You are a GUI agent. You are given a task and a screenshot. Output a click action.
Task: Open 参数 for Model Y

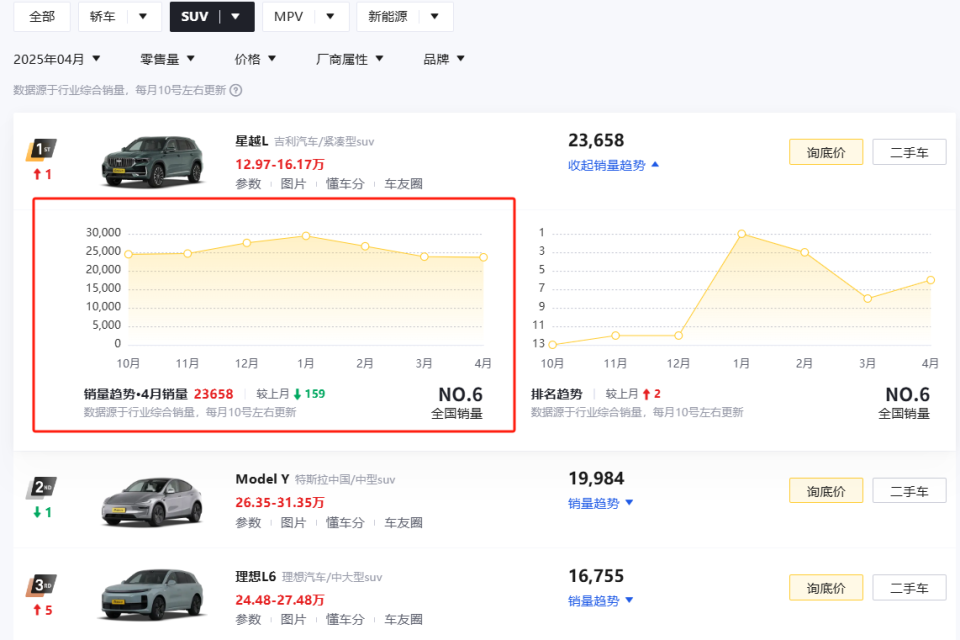pyautogui.click(x=249, y=522)
